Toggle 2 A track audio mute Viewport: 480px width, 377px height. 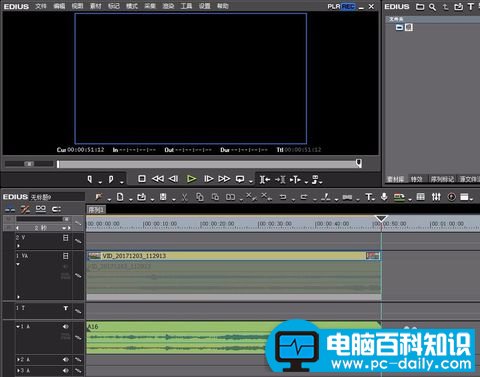66,359
